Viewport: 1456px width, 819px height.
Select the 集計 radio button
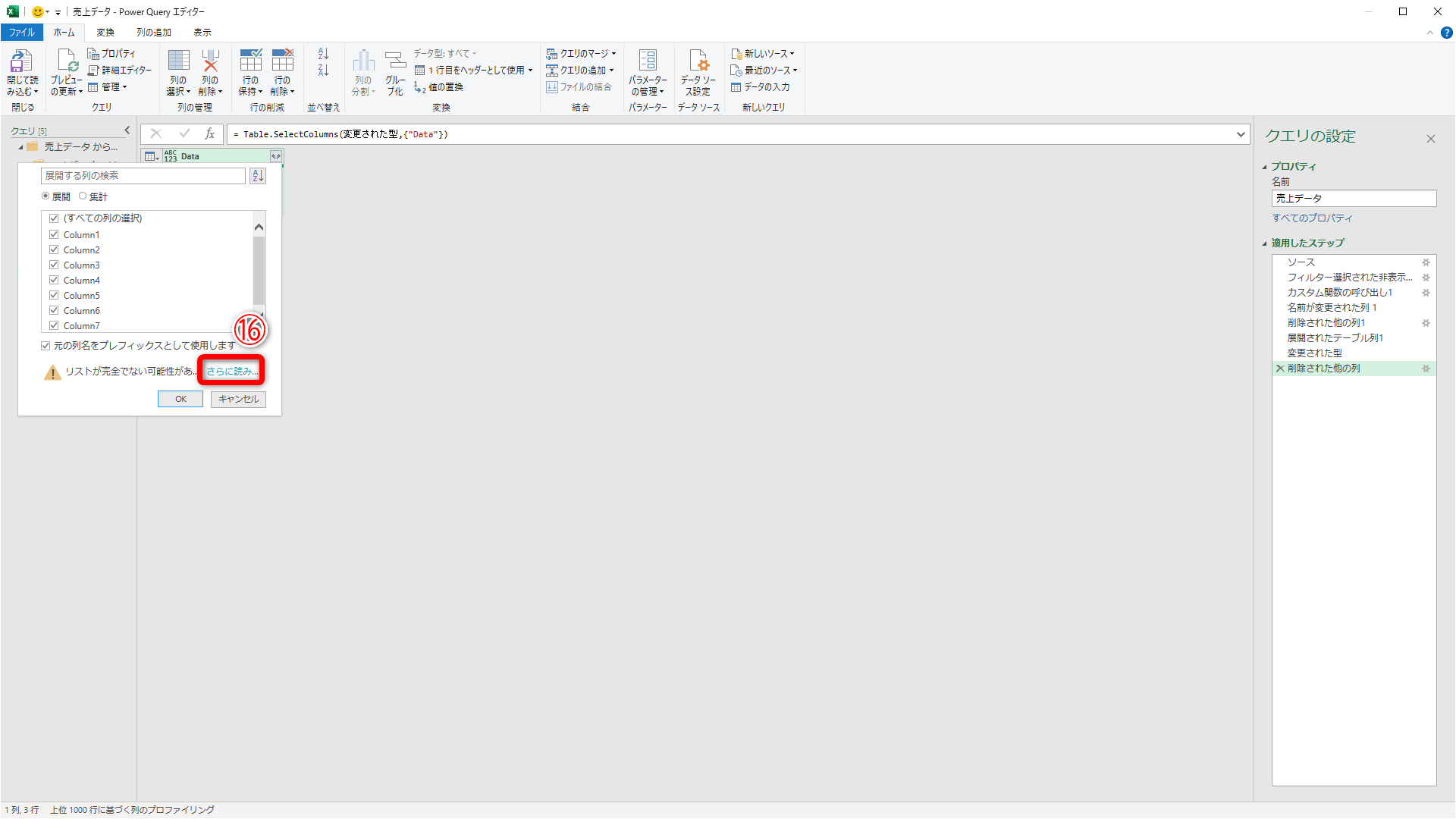coord(83,196)
